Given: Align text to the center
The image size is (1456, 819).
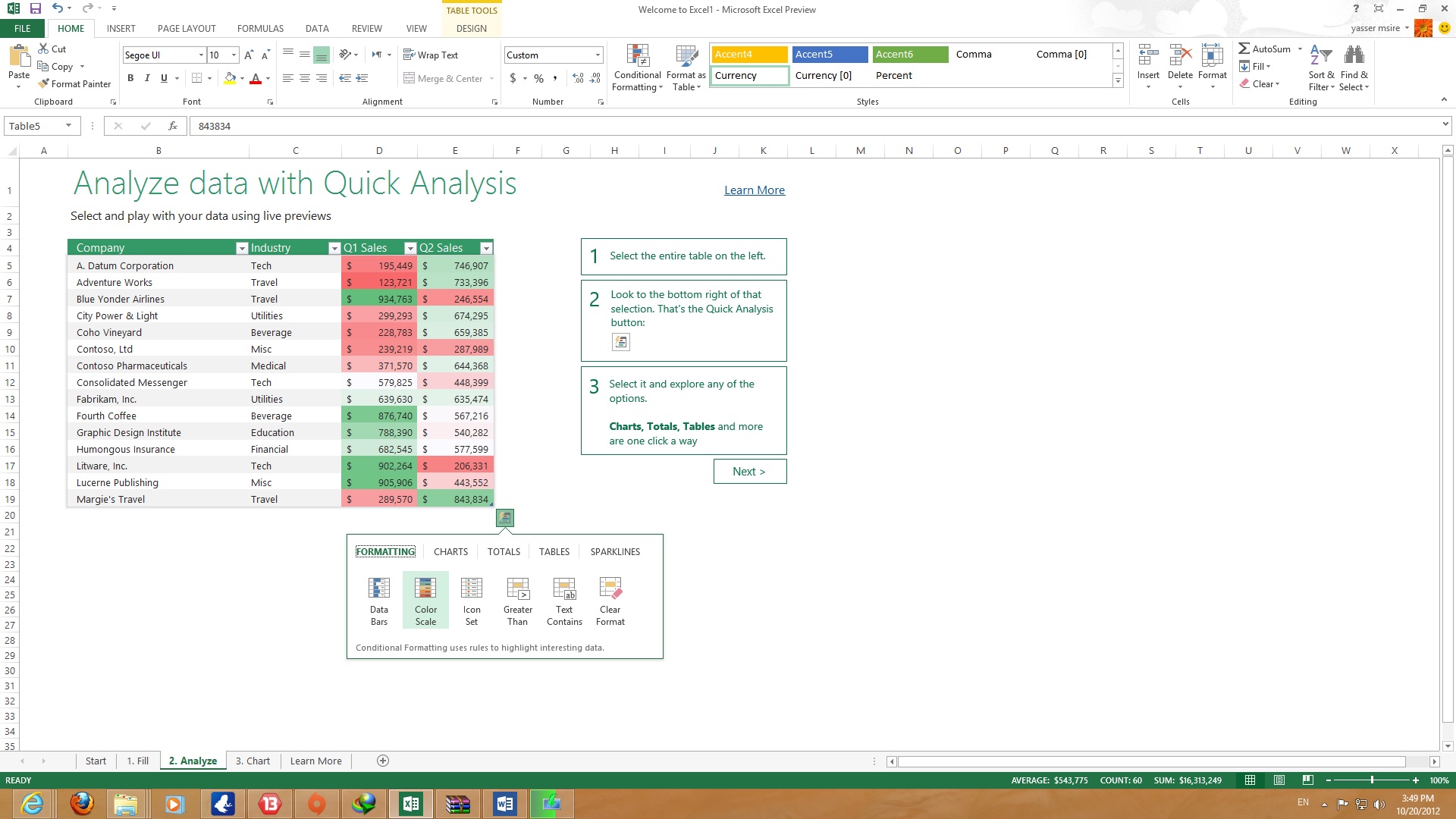Looking at the screenshot, I should click(304, 78).
